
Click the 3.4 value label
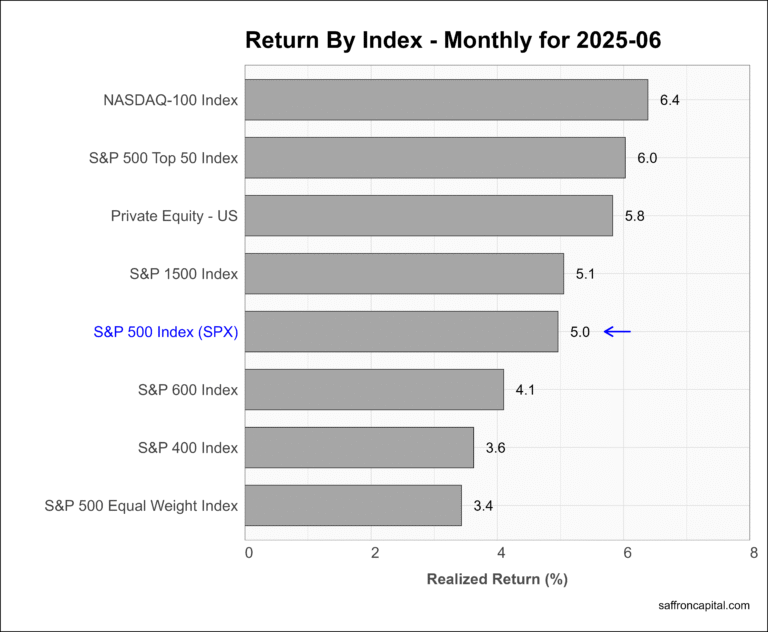pyautogui.click(x=483, y=506)
